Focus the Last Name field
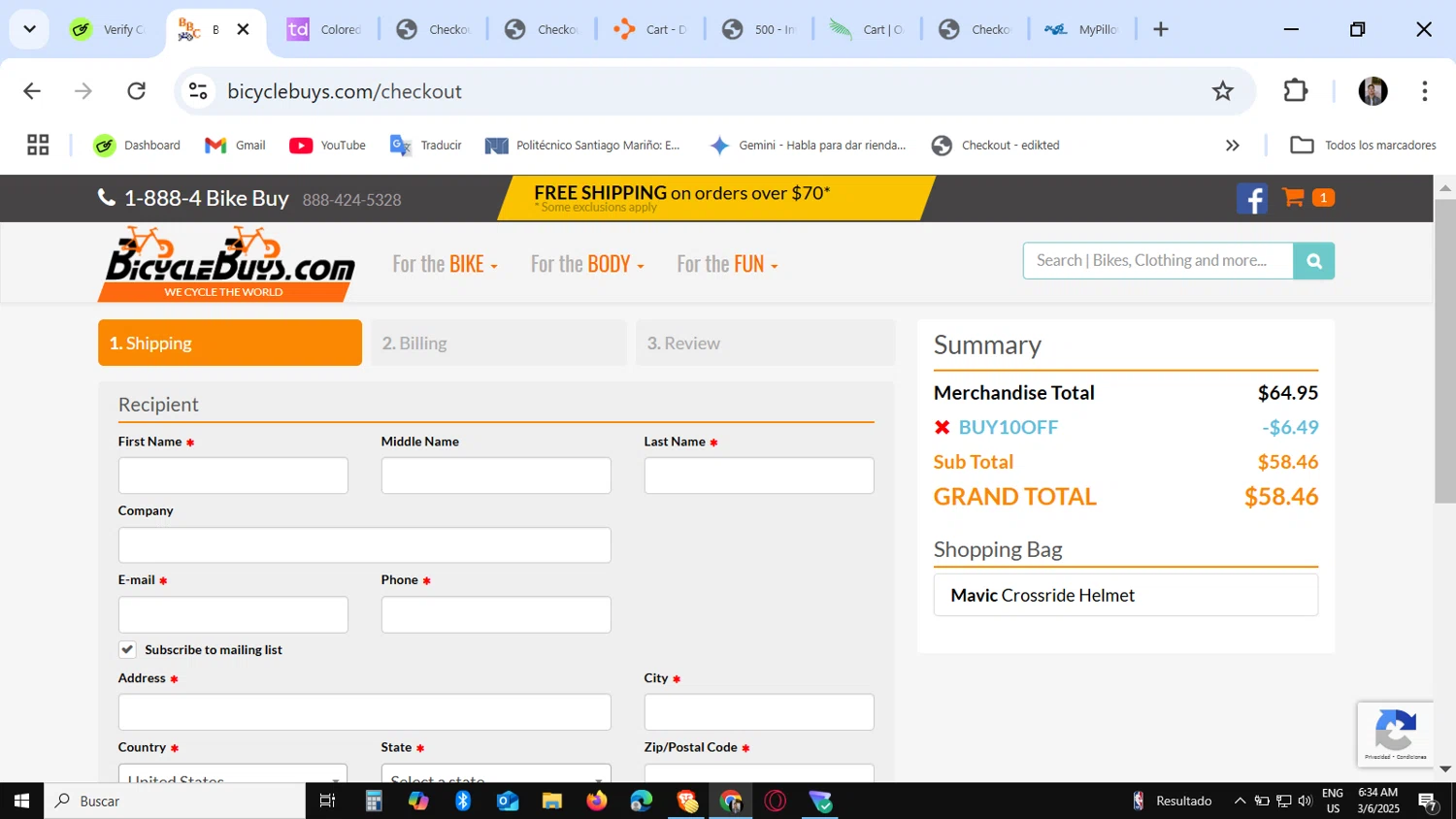Viewport: 1456px width, 819px height. point(759,475)
